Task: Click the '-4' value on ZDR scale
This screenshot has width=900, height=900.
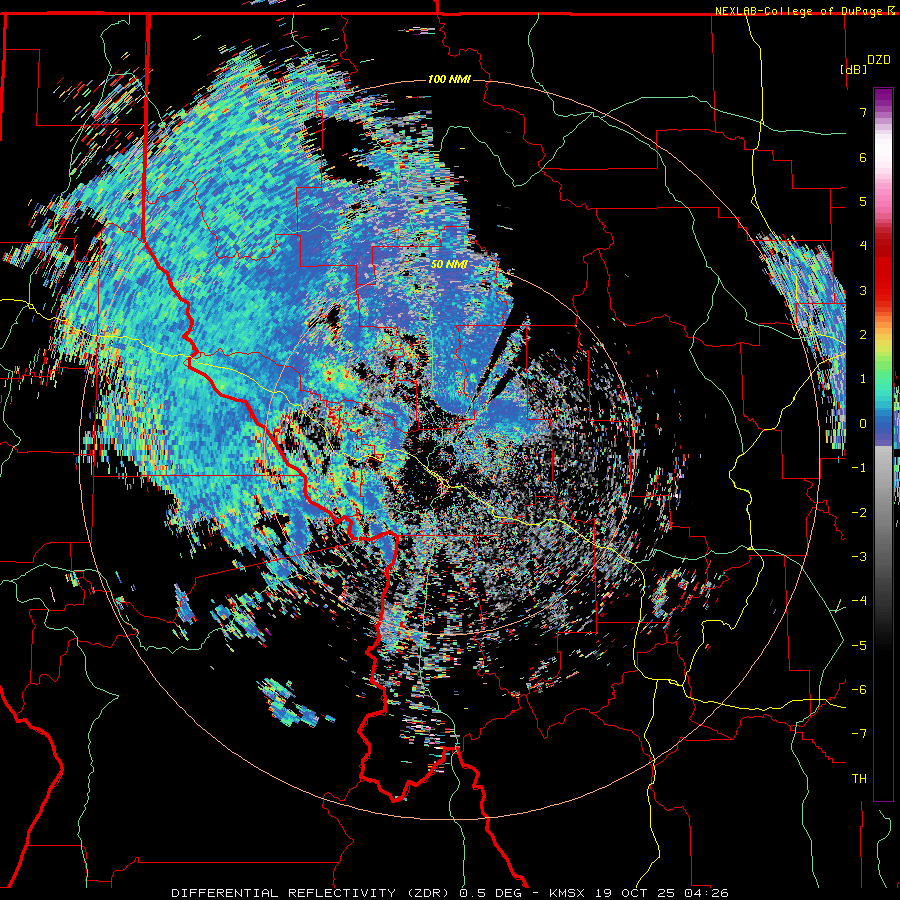Action: [x=859, y=601]
